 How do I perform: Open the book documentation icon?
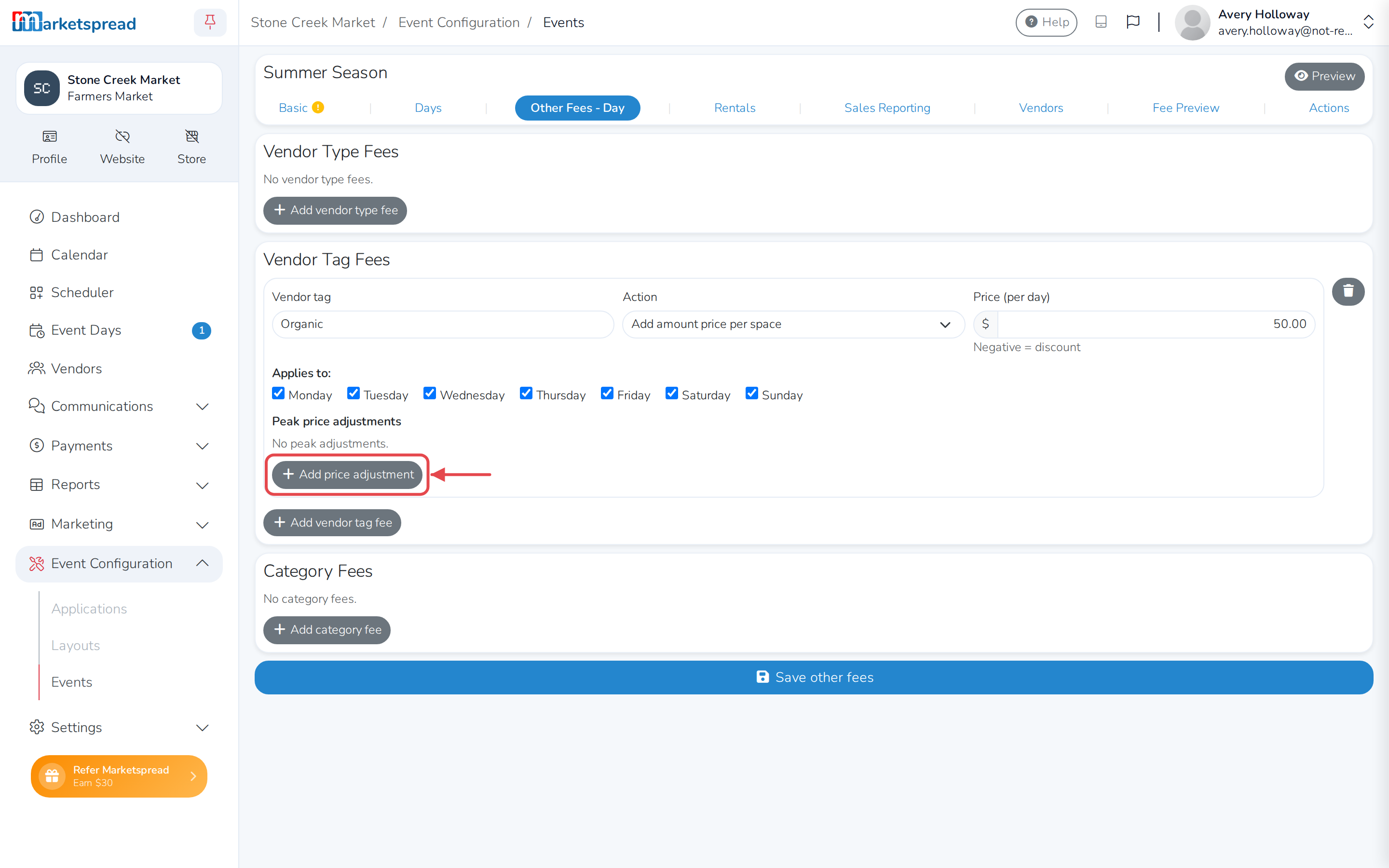pos(1101,22)
